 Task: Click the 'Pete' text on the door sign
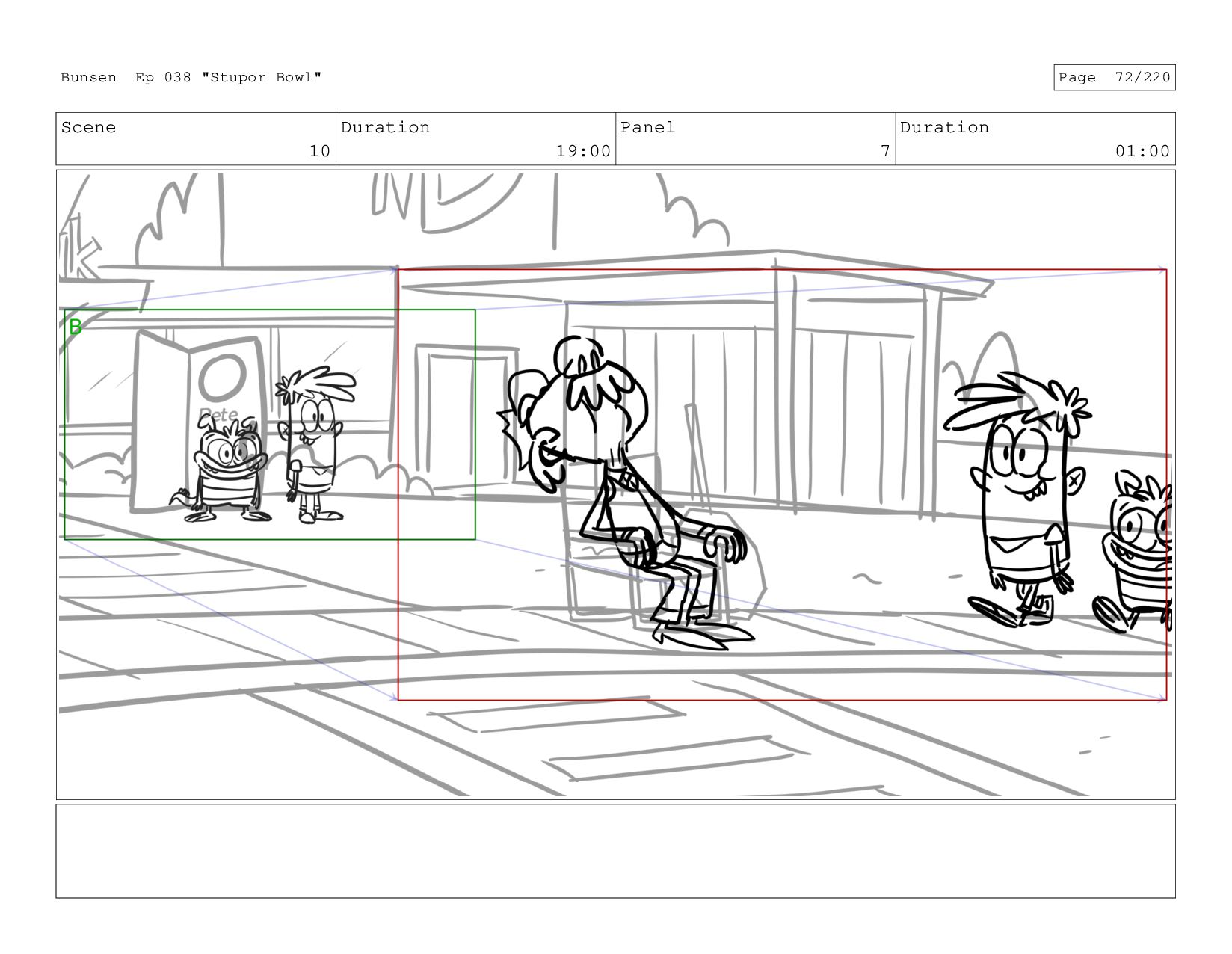click(x=218, y=415)
